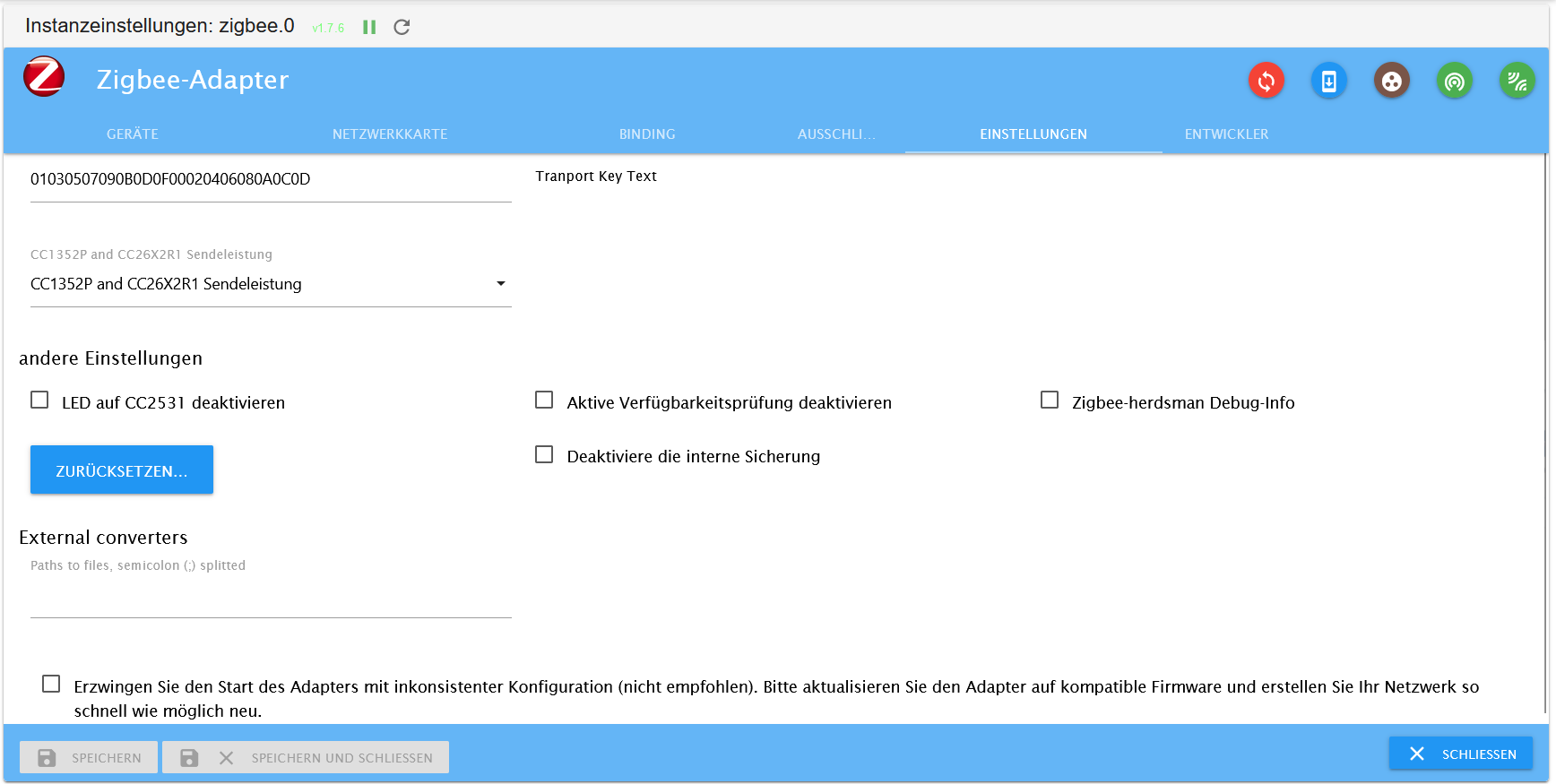Viewport: 1556px width, 784px height.
Task: Click the Zigbee-Adapter title text
Action: [x=193, y=80]
